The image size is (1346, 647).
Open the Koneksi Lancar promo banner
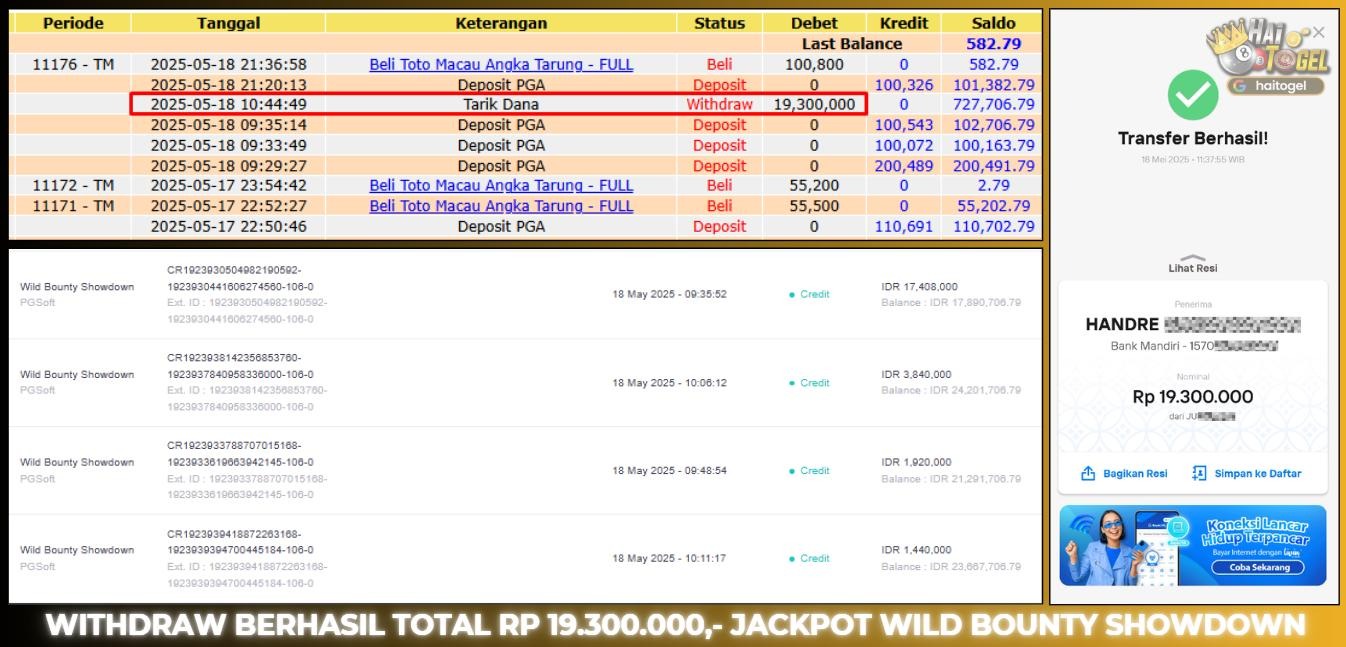point(1193,545)
